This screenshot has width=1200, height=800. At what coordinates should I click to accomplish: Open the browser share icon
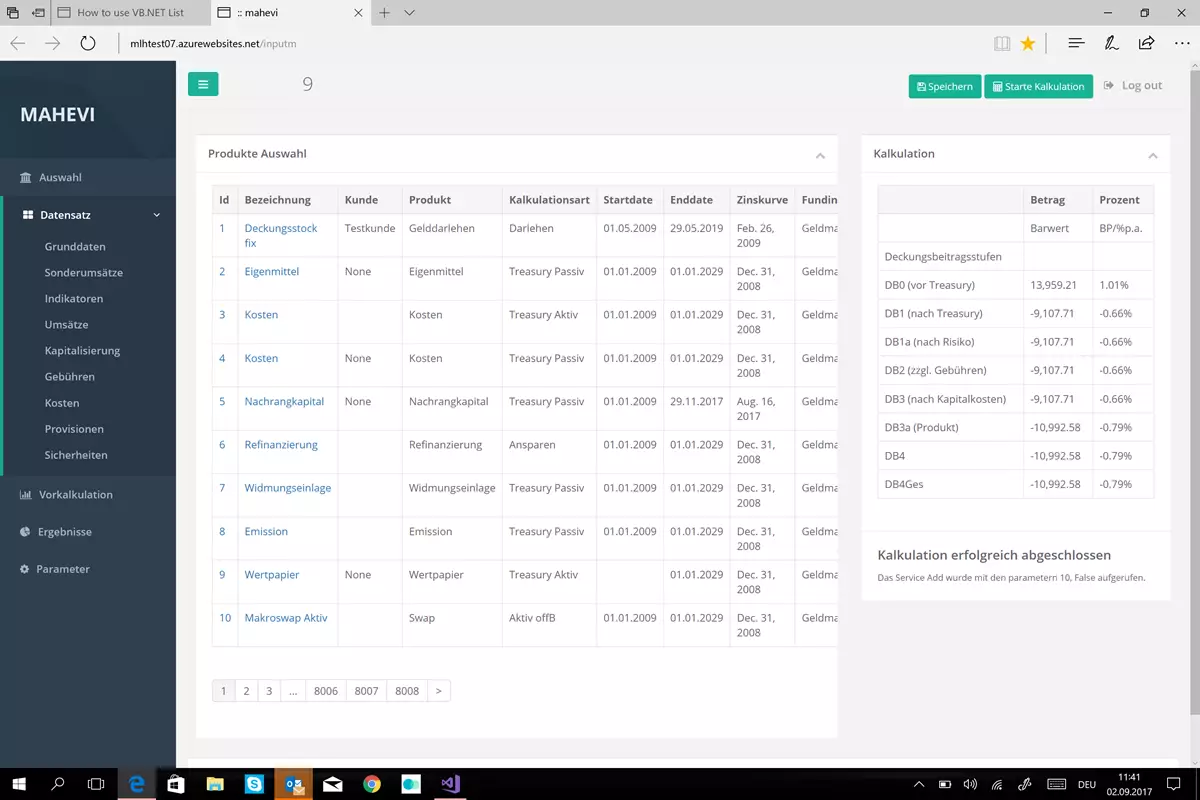[1146, 44]
